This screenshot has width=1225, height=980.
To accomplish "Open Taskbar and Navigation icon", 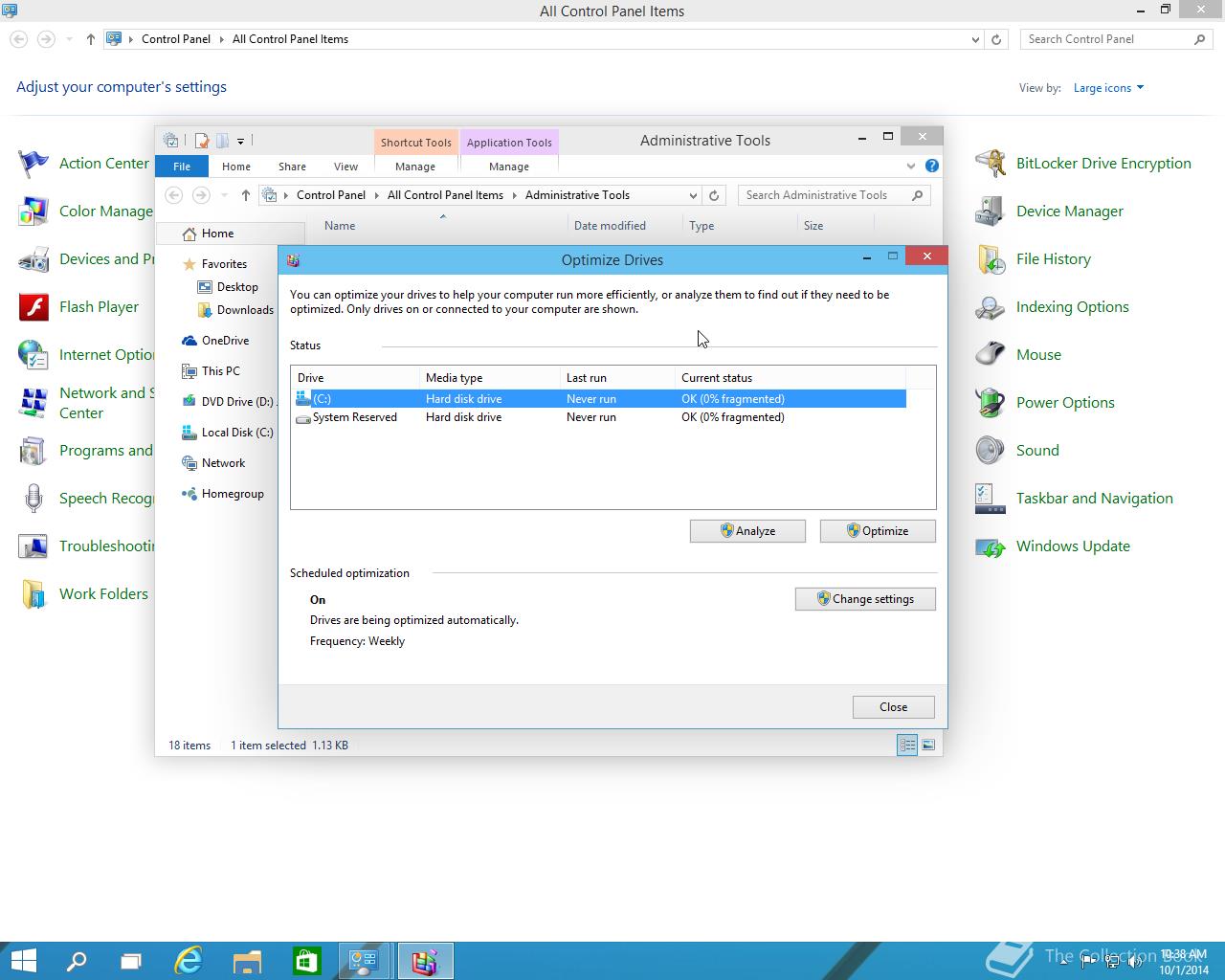I will [991, 499].
